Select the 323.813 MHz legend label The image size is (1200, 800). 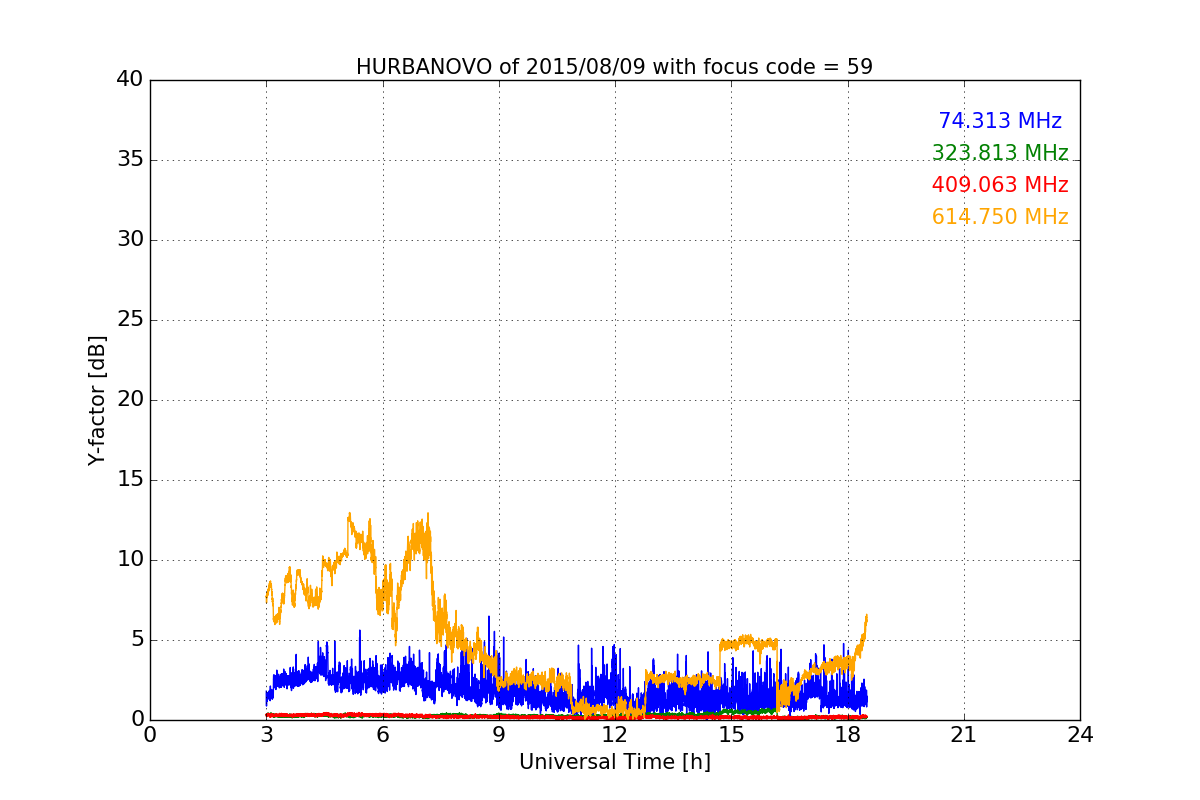(x=1000, y=153)
